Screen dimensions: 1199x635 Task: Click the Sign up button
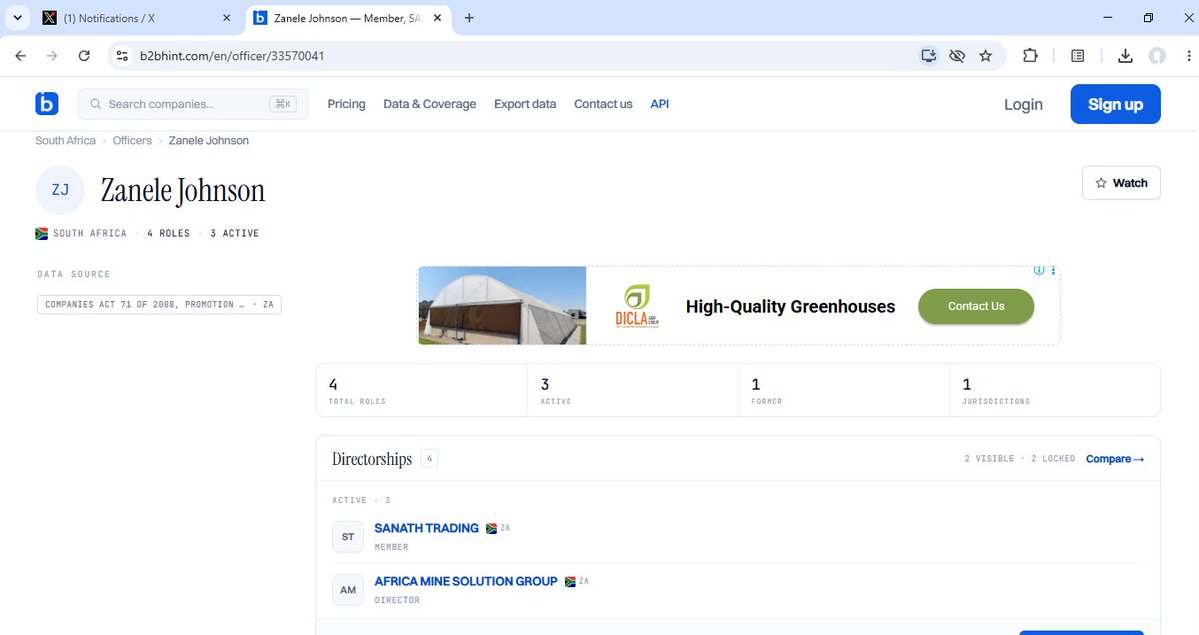[x=1115, y=104]
